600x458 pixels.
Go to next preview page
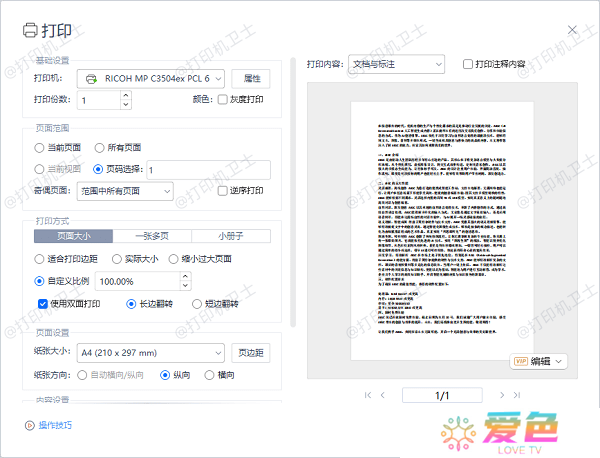[x=502, y=395]
